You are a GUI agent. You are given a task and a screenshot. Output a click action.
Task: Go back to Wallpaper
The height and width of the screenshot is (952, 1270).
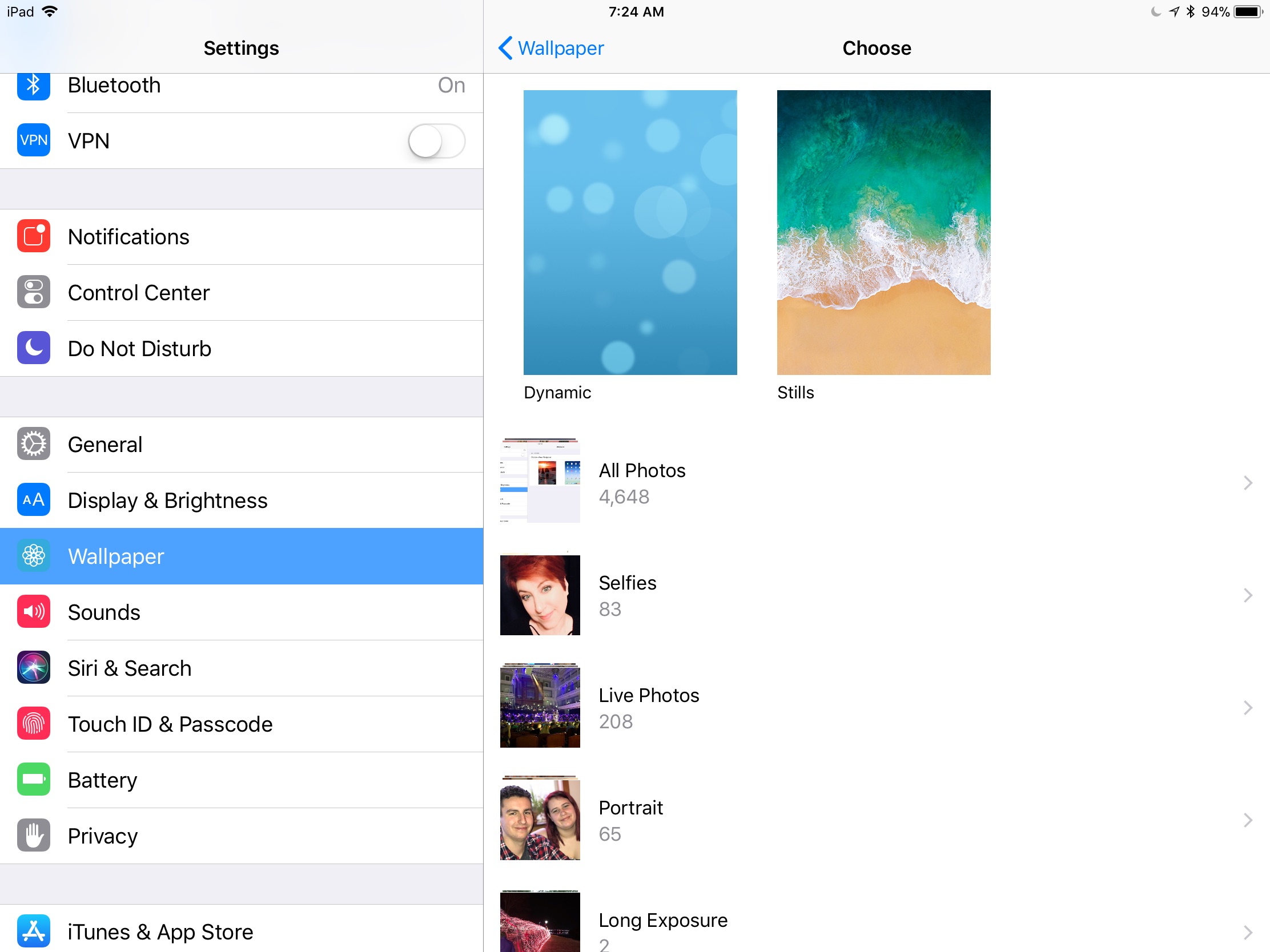click(x=550, y=48)
